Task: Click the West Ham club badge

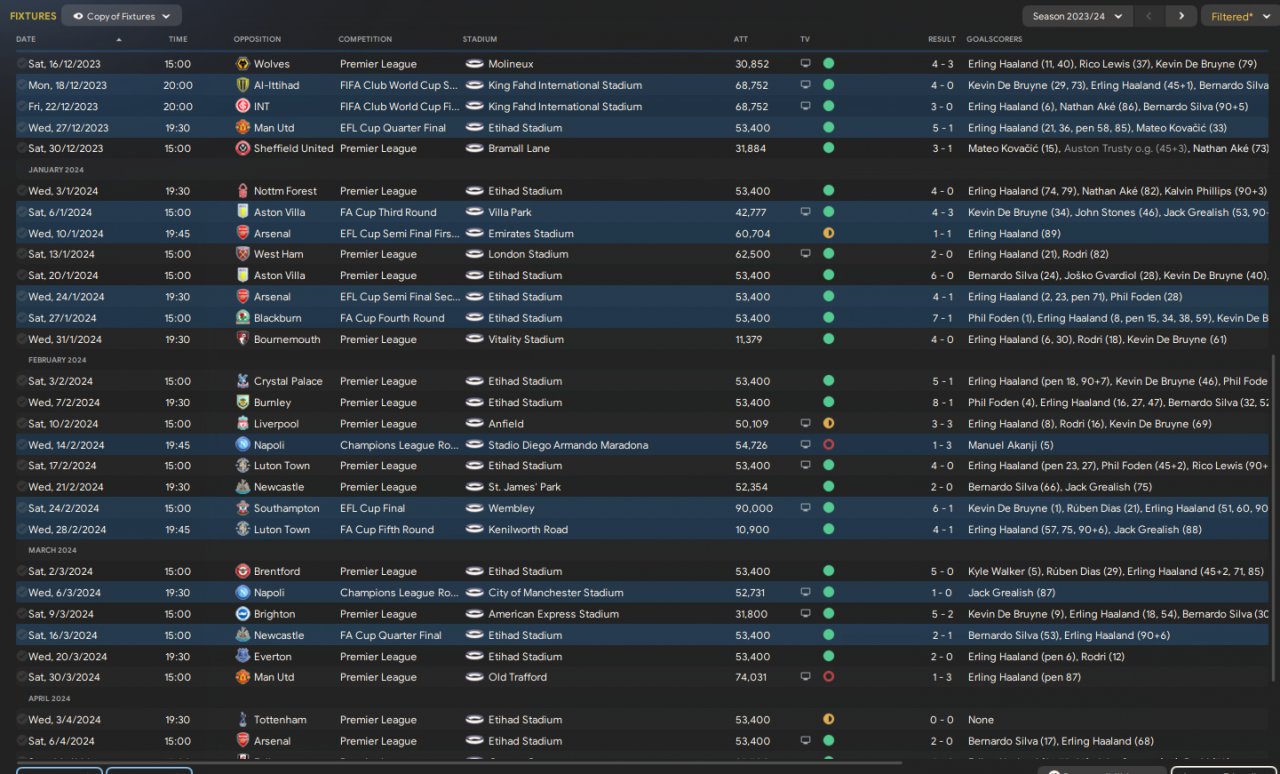Action: (x=242, y=254)
